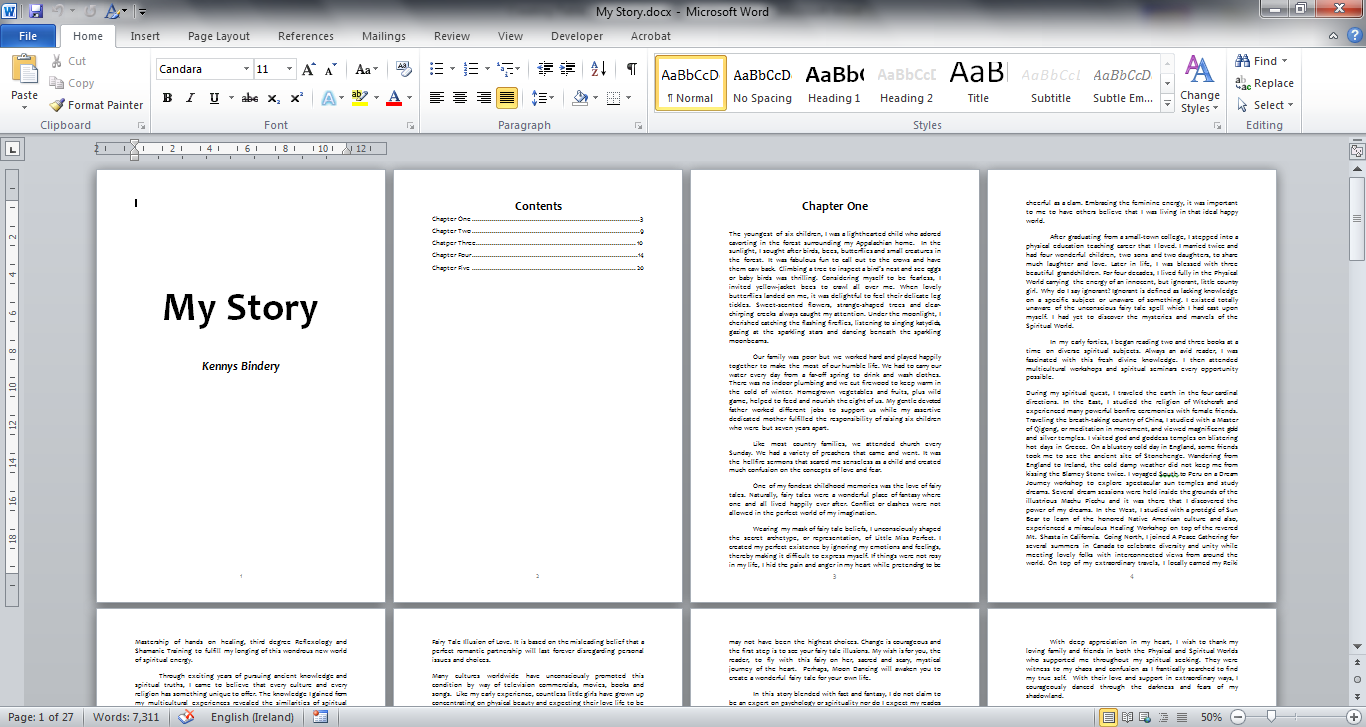Click the Sort icon
This screenshot has width=1366, height=727.
[x=599, y=69]
